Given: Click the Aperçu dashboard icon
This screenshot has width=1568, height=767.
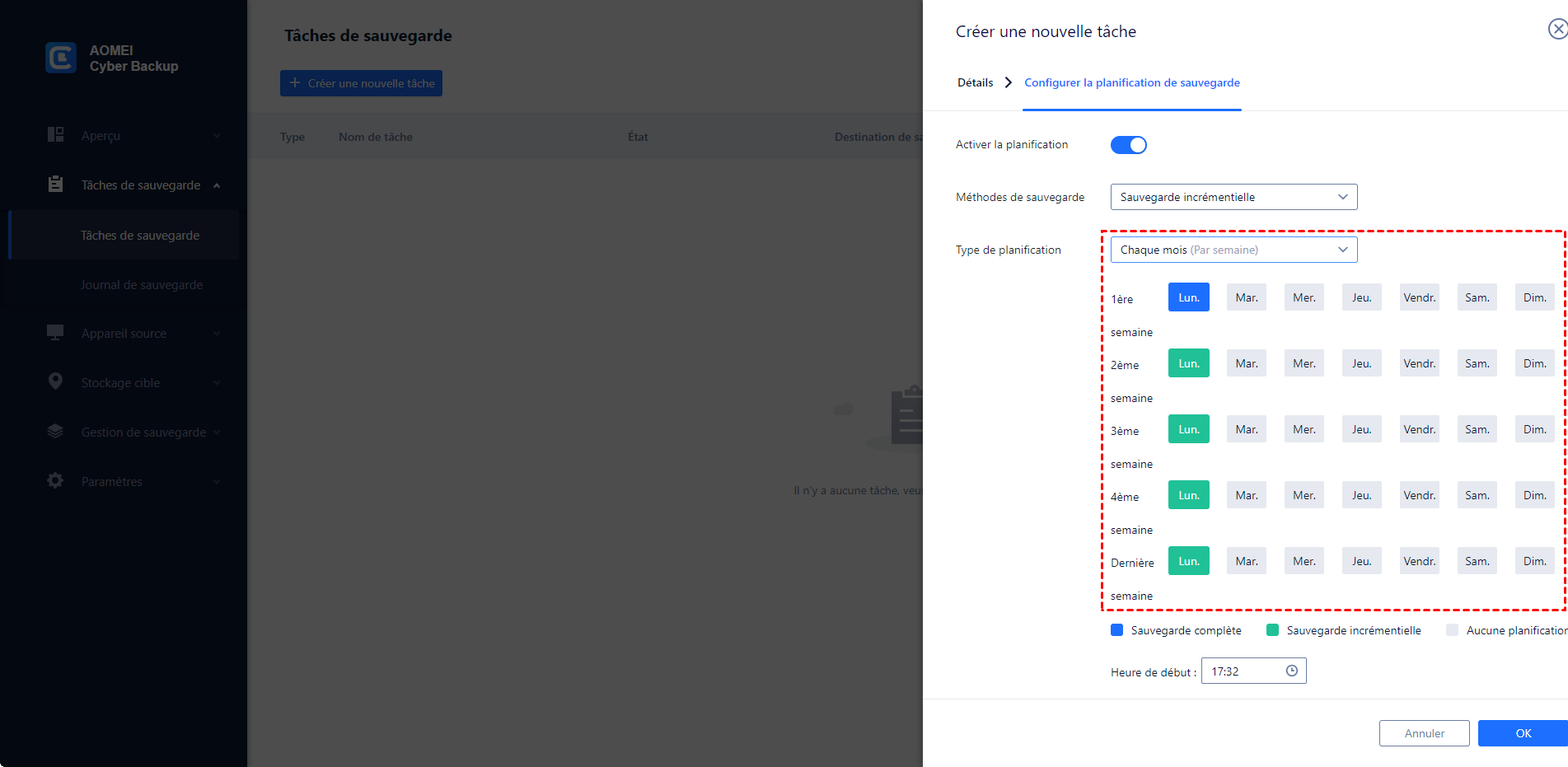Looking at the screenshot, I should [x=55, y=135].
